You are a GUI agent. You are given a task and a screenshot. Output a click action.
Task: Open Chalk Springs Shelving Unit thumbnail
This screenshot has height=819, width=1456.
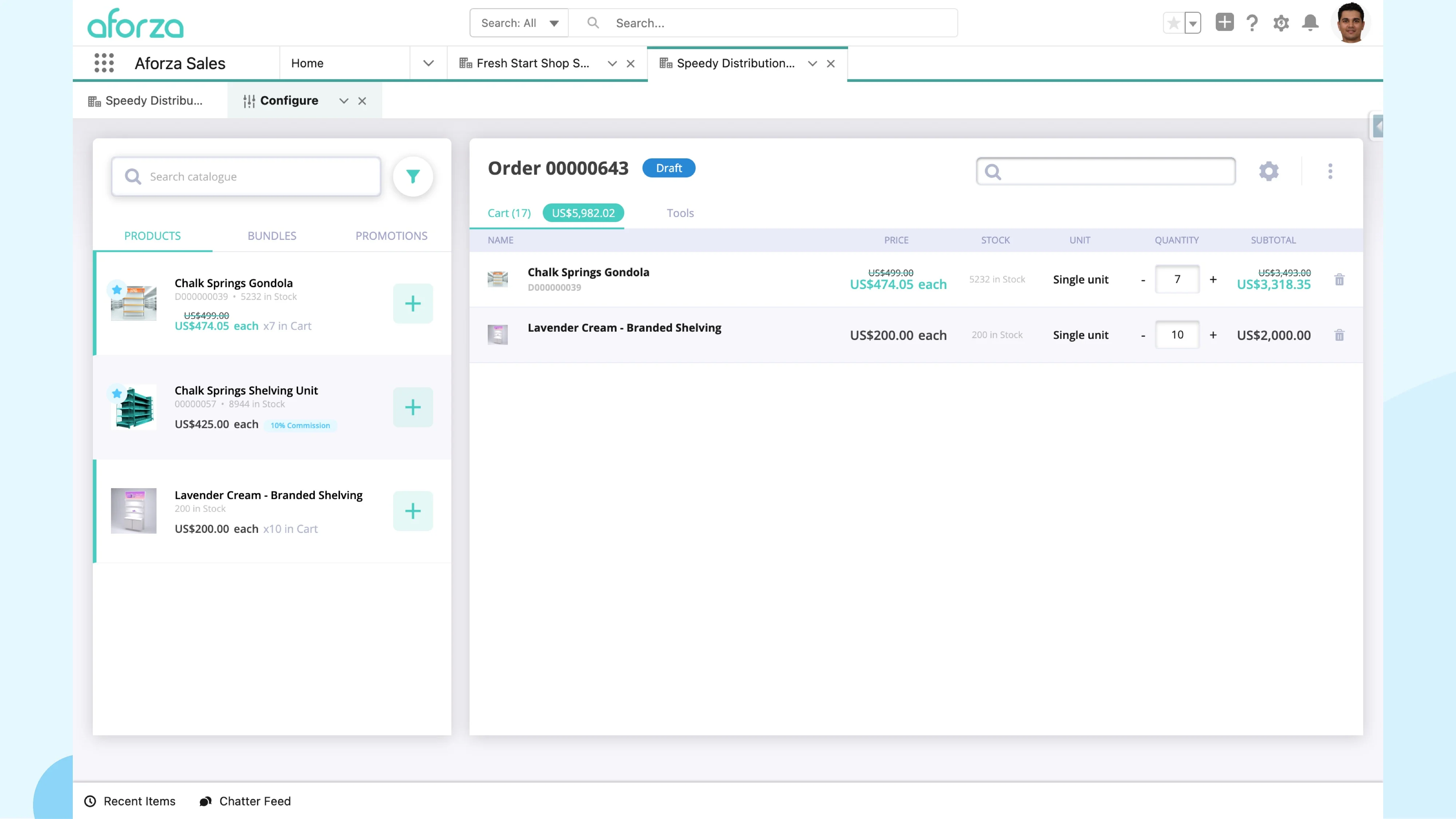pos(134,407)
